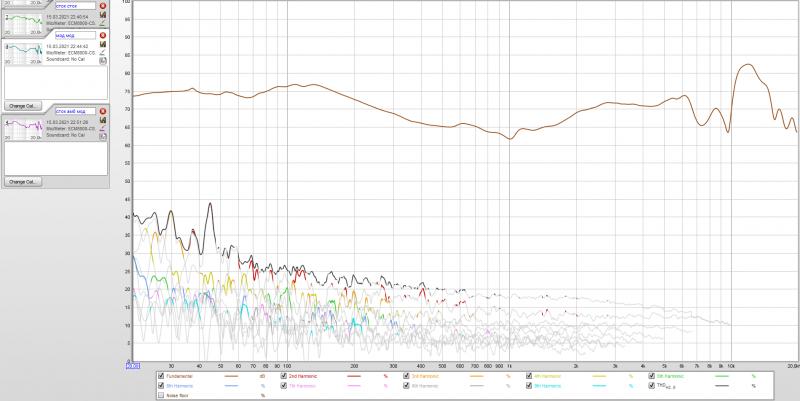This screenshot has height=401, width=800.
Task: Open notes icon on "стох виб мид" panel
Action: click(102, 137)
